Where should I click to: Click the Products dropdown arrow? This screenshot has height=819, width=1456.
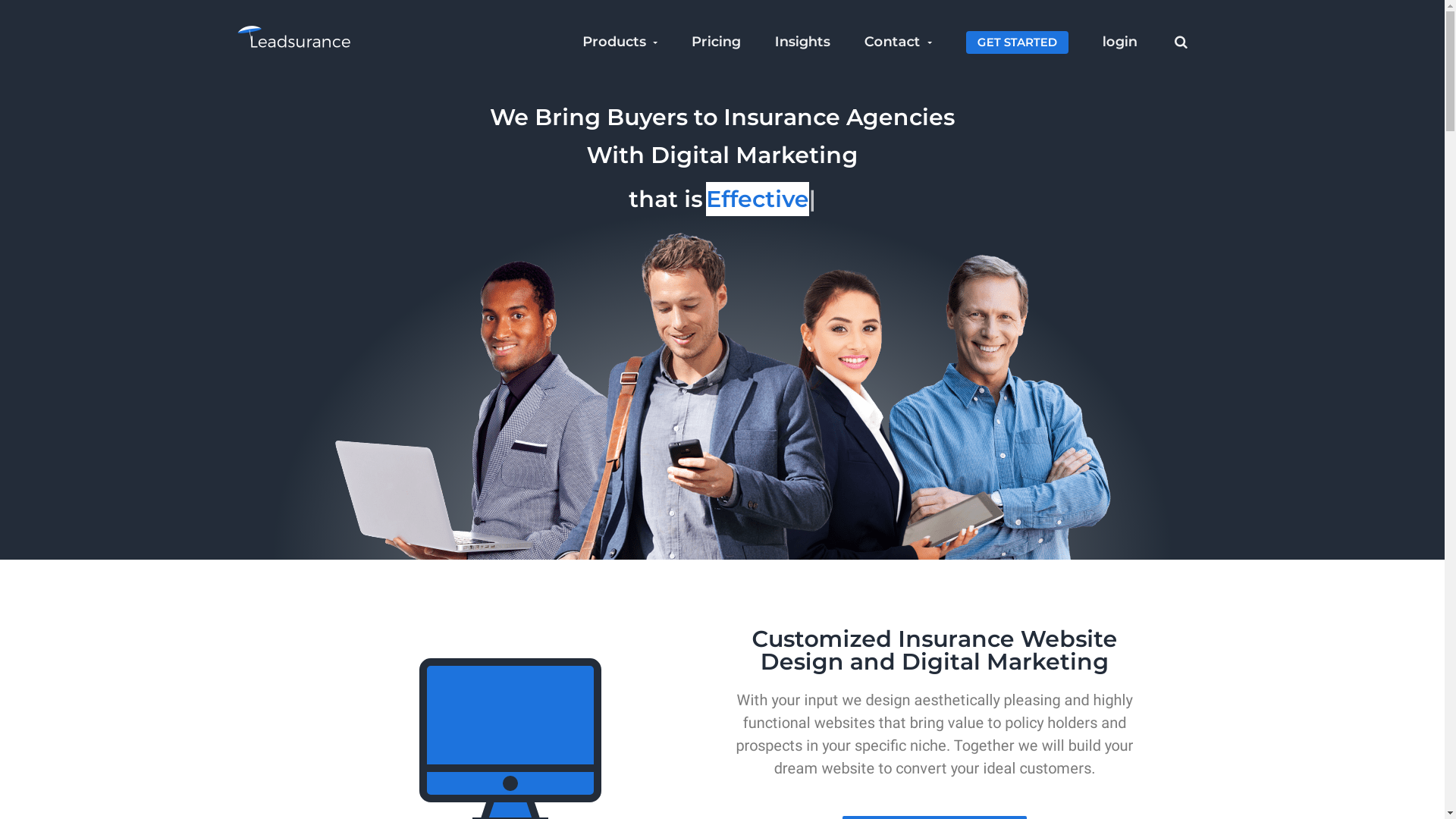pyautogui.click(x=656, y=42)
